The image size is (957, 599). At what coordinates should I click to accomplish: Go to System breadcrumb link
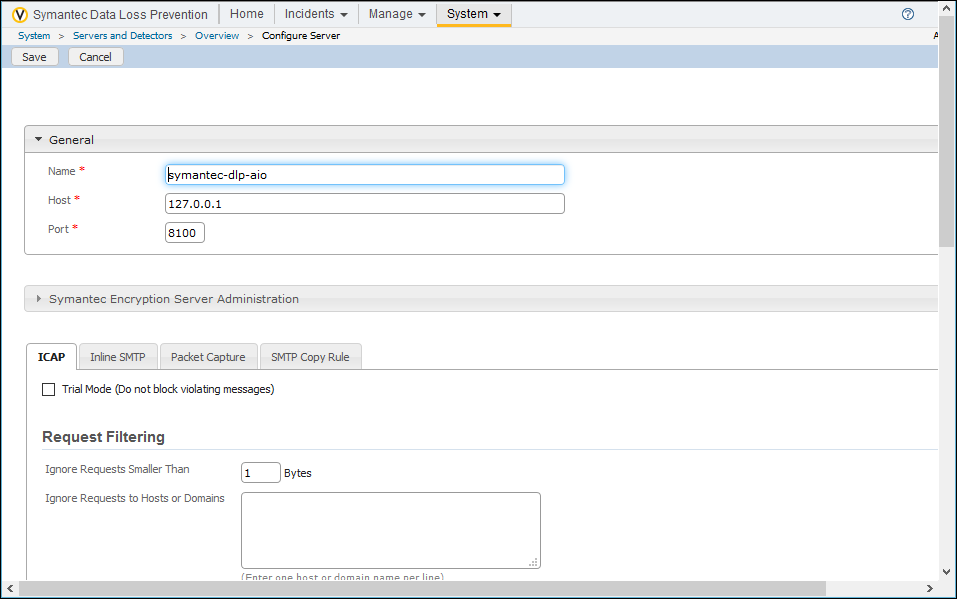34,35
